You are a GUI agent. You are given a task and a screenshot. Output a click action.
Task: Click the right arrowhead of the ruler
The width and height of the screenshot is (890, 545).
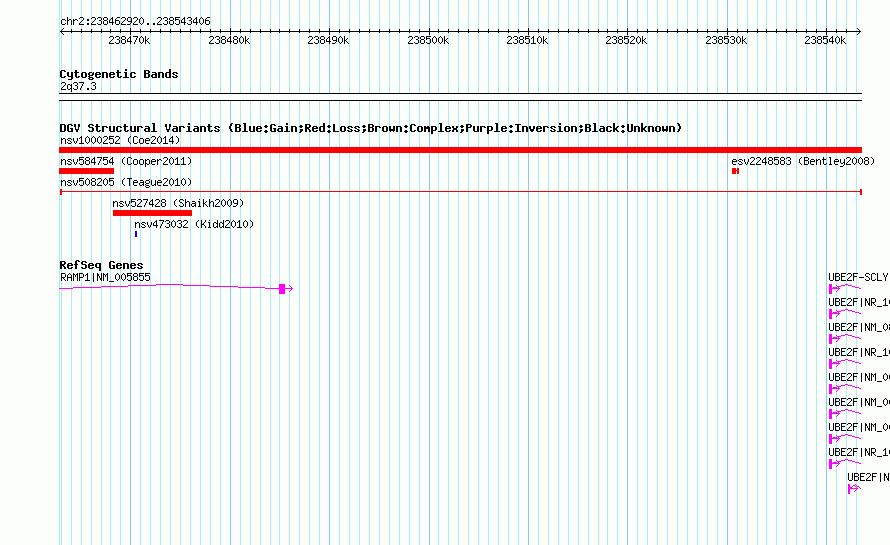point(859,31)
